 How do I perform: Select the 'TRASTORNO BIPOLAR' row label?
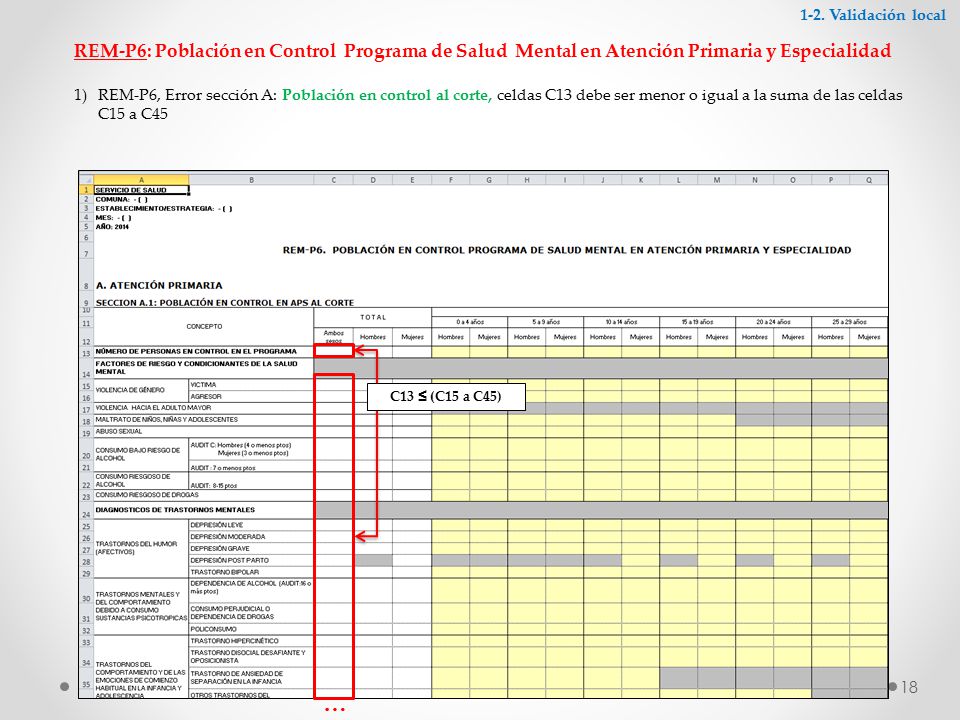251,572
